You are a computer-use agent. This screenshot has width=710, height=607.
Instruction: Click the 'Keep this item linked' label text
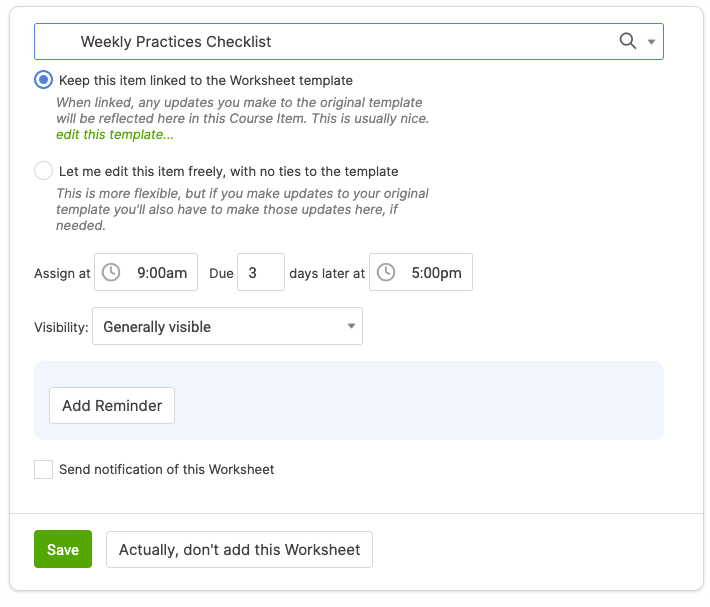pyautogui.click(x=205, y=80)
